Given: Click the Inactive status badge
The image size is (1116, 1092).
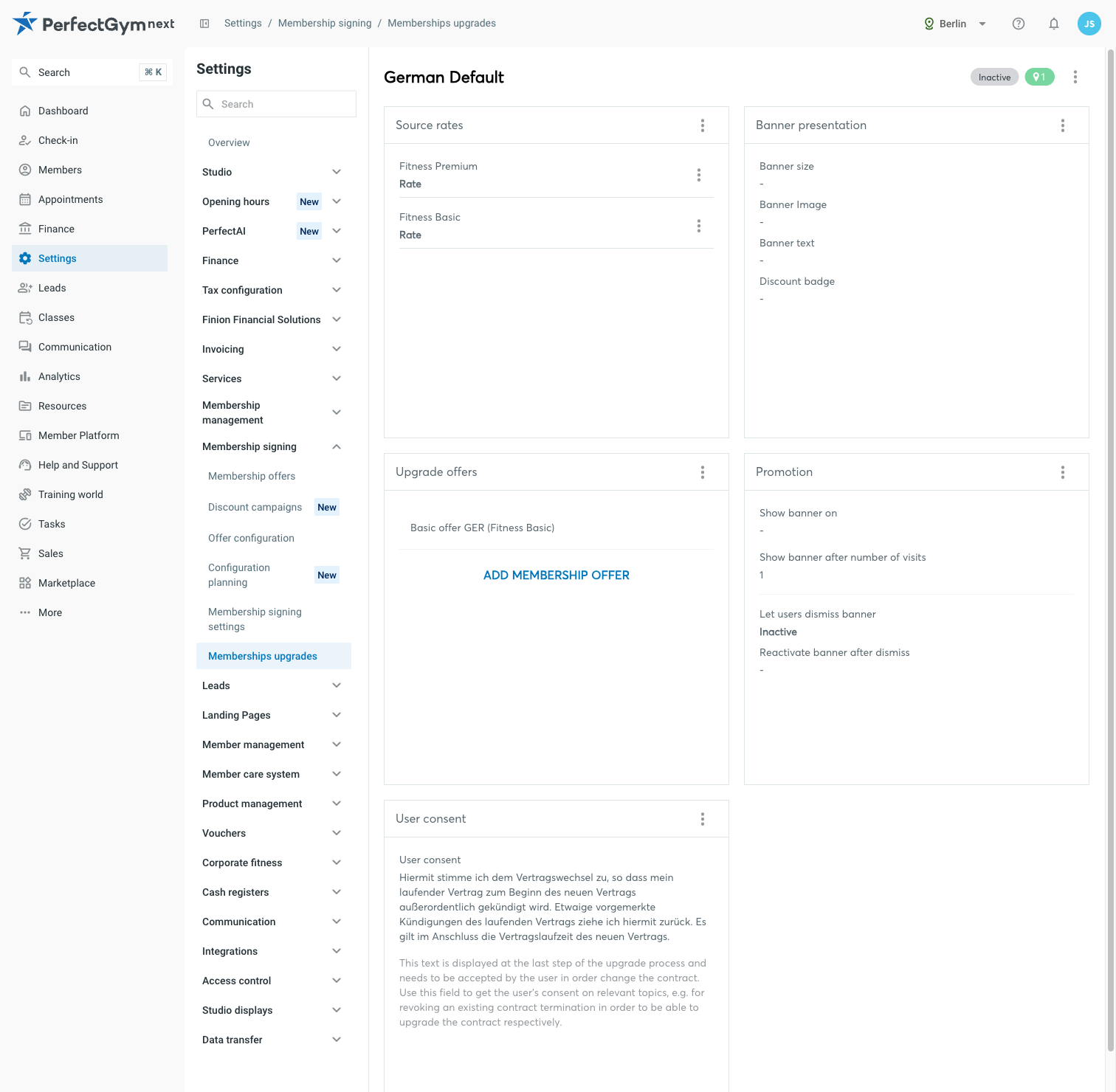Looking at the screenshot, I should 994,77.
